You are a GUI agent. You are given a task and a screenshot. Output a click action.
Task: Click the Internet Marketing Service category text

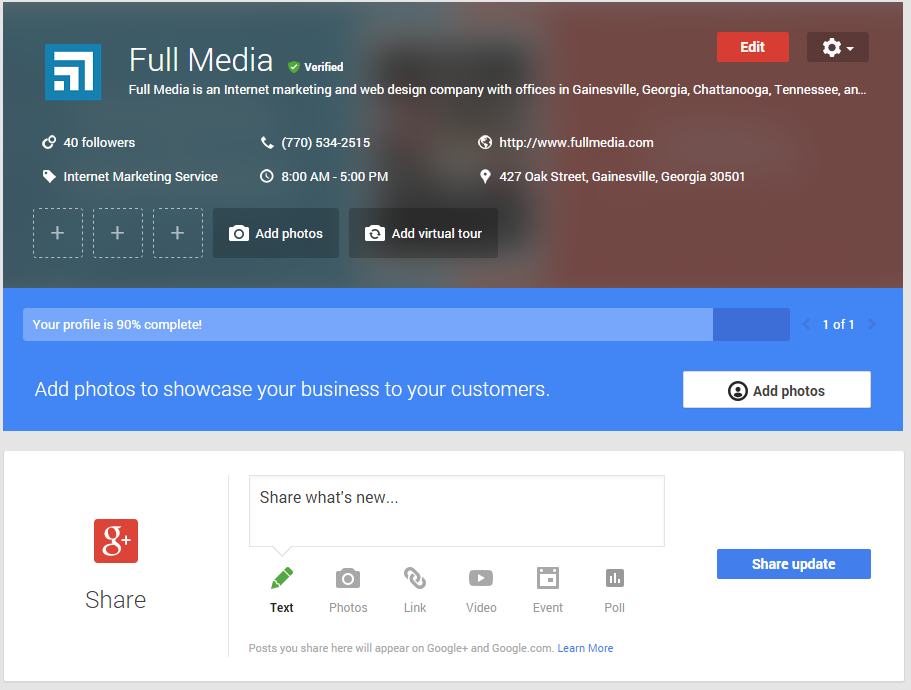point(141,177)
